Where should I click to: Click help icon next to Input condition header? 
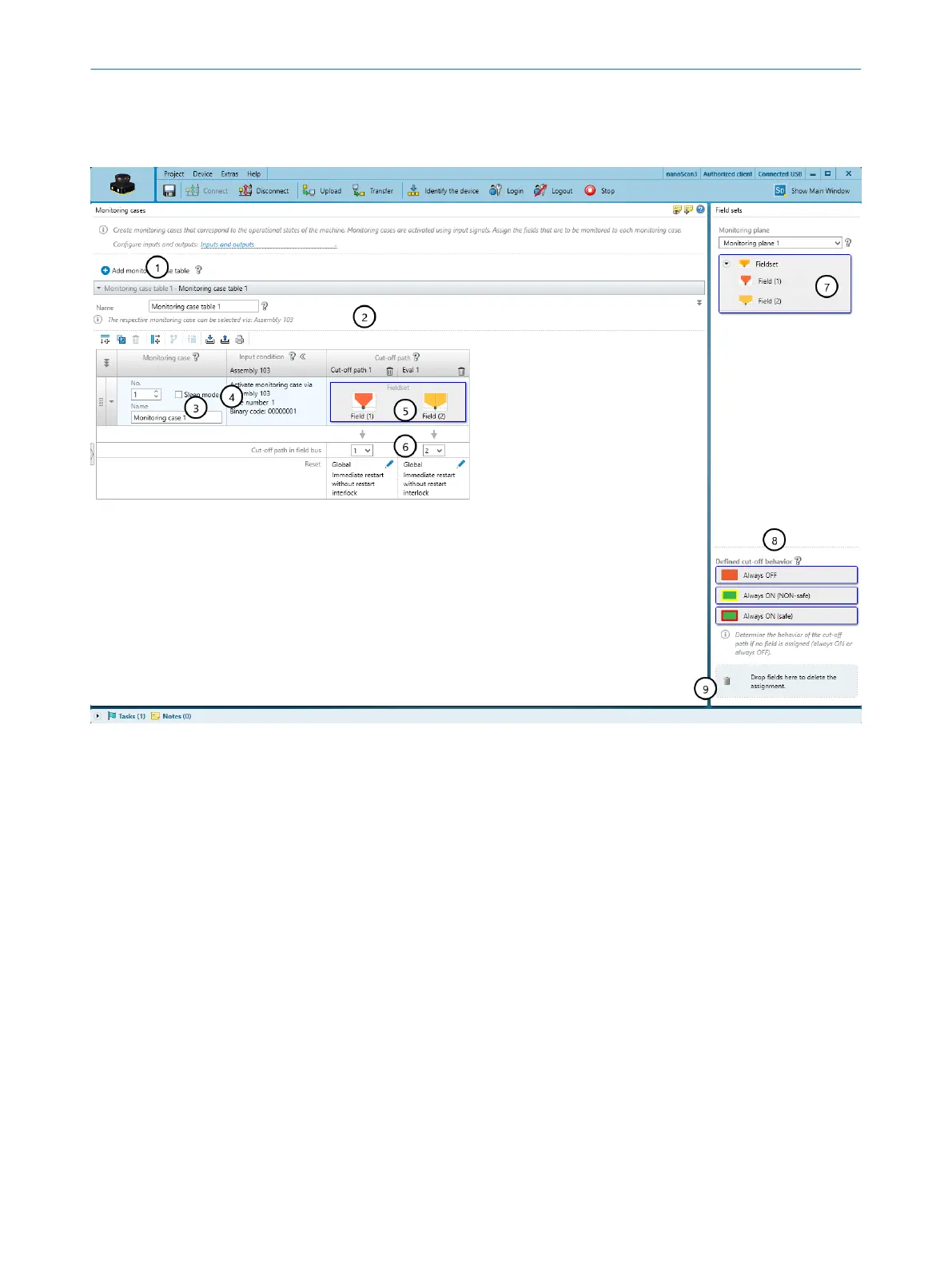click(293, 356)
